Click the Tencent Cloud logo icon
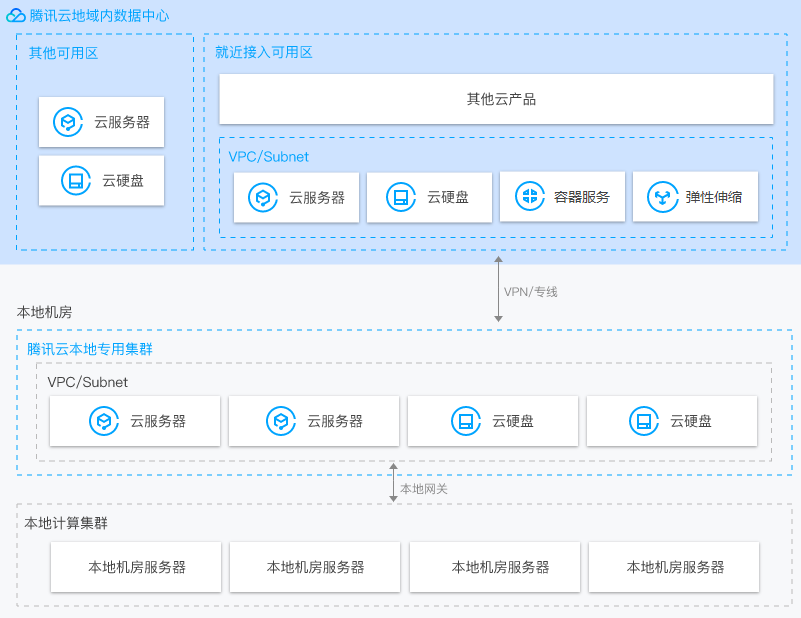 click(x=16, y=15)
